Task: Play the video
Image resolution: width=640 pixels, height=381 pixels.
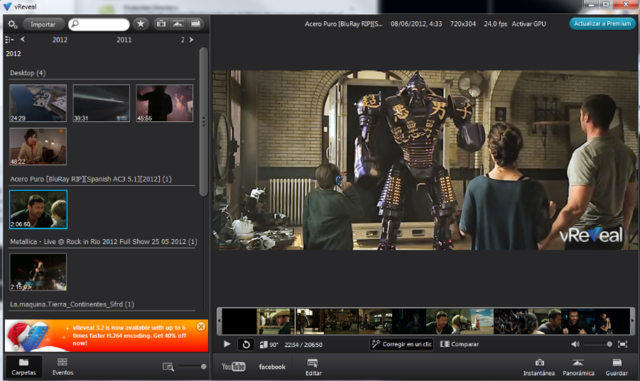Action: pos(227,344)
